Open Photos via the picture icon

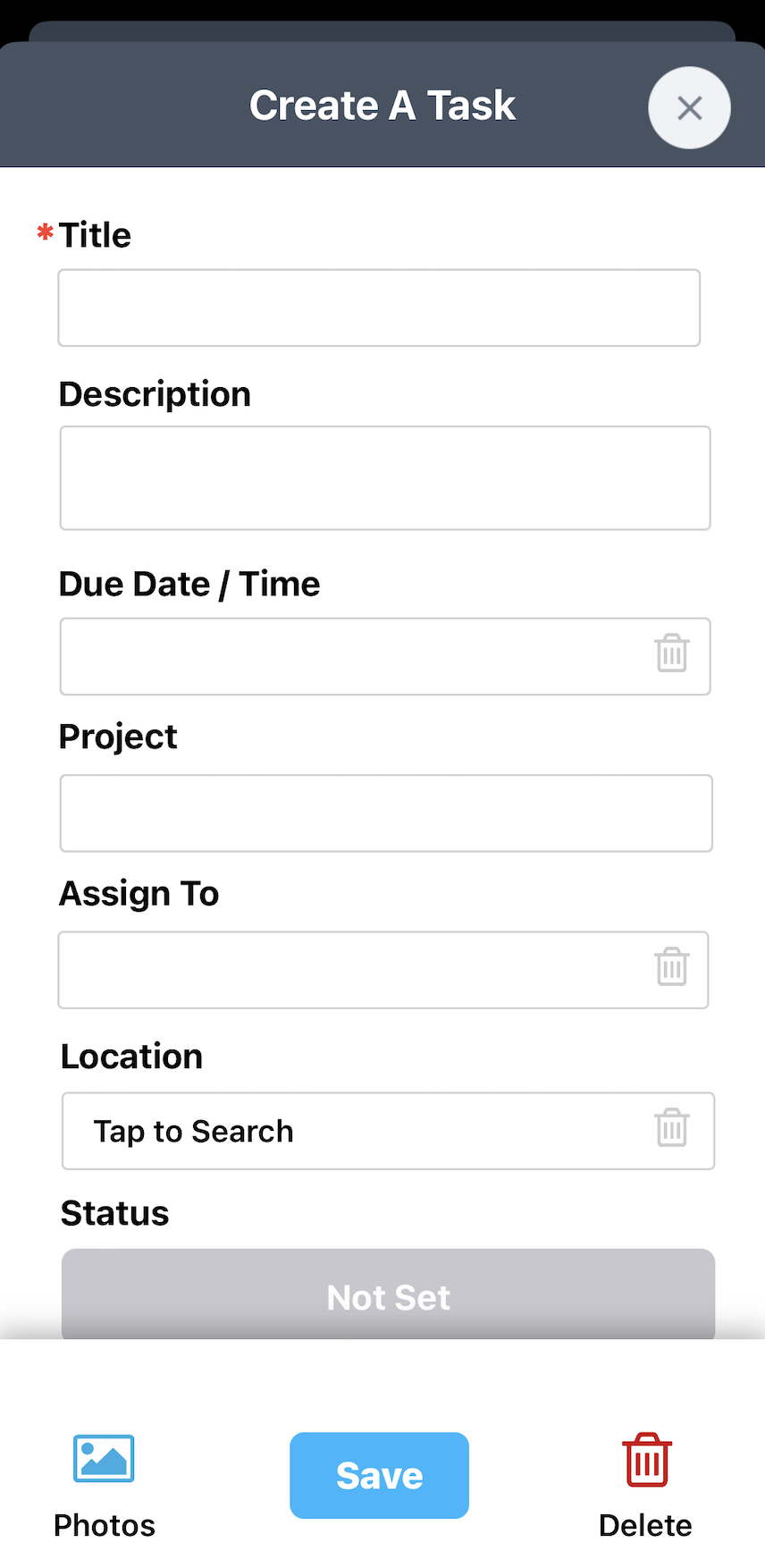[x=104, y=1458]
